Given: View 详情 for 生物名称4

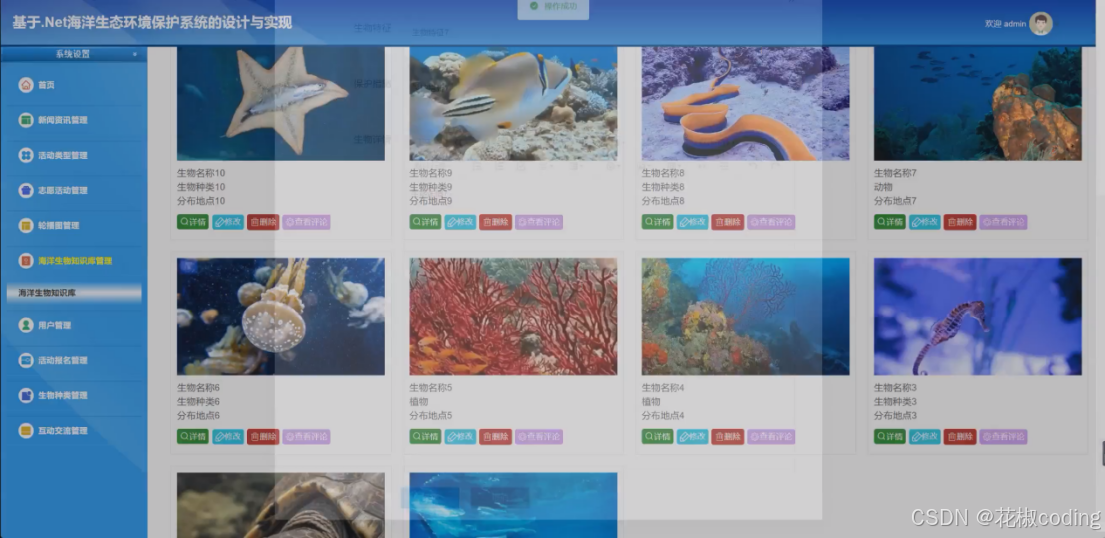Looking at the screenshot, I should coord(658,436).
